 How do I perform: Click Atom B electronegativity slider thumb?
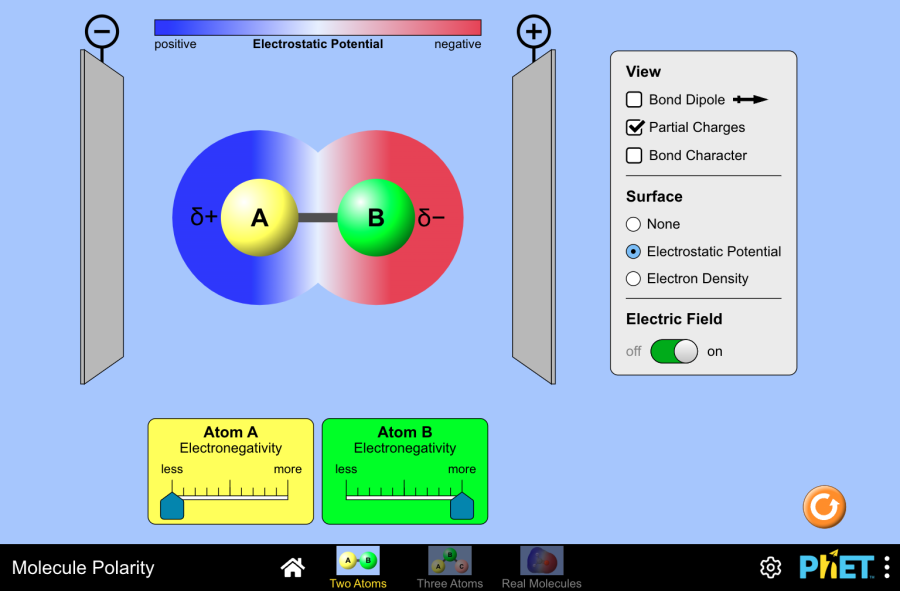(461, 505)
